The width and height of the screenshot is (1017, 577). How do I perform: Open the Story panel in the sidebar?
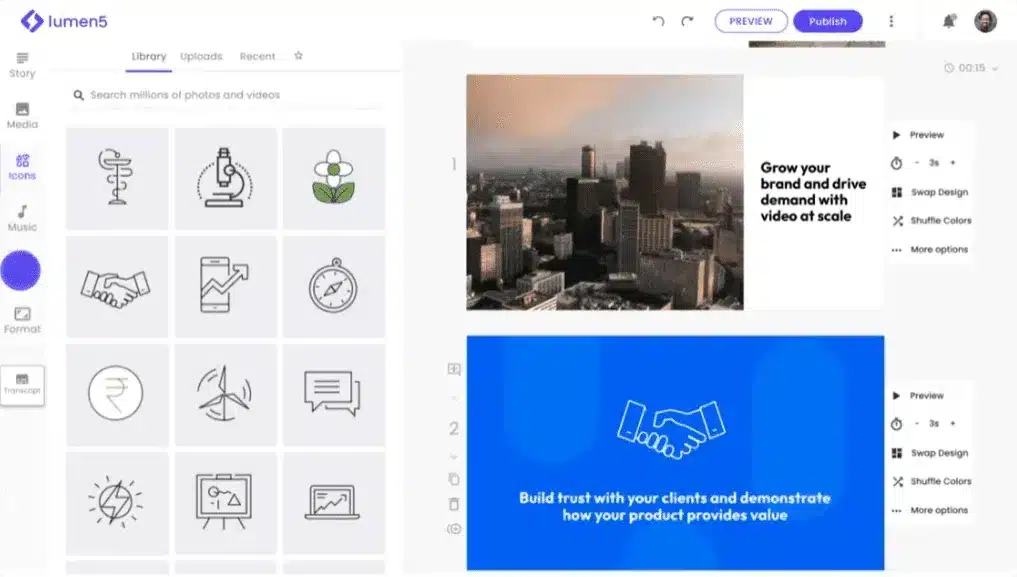(x=22, y=64)
